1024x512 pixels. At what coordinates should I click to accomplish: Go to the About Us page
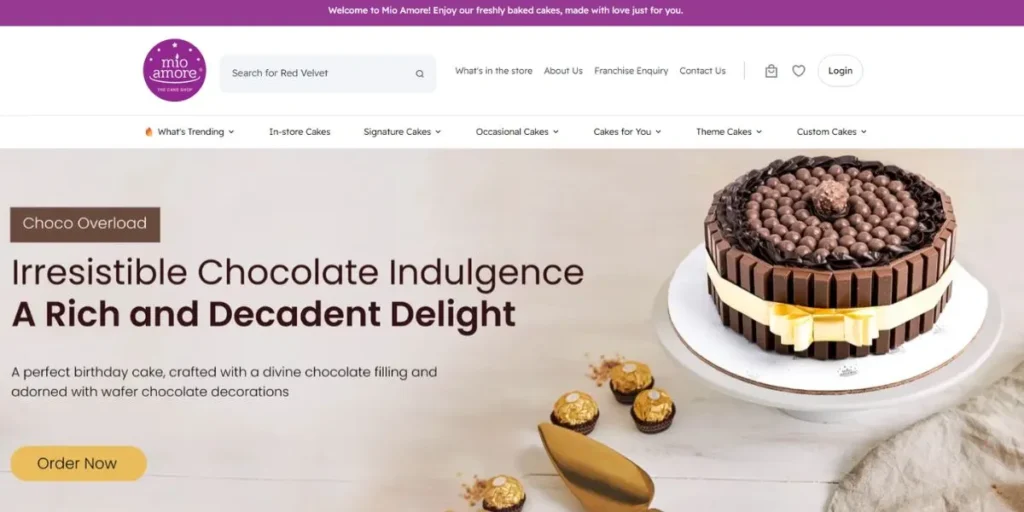[563, 71]
